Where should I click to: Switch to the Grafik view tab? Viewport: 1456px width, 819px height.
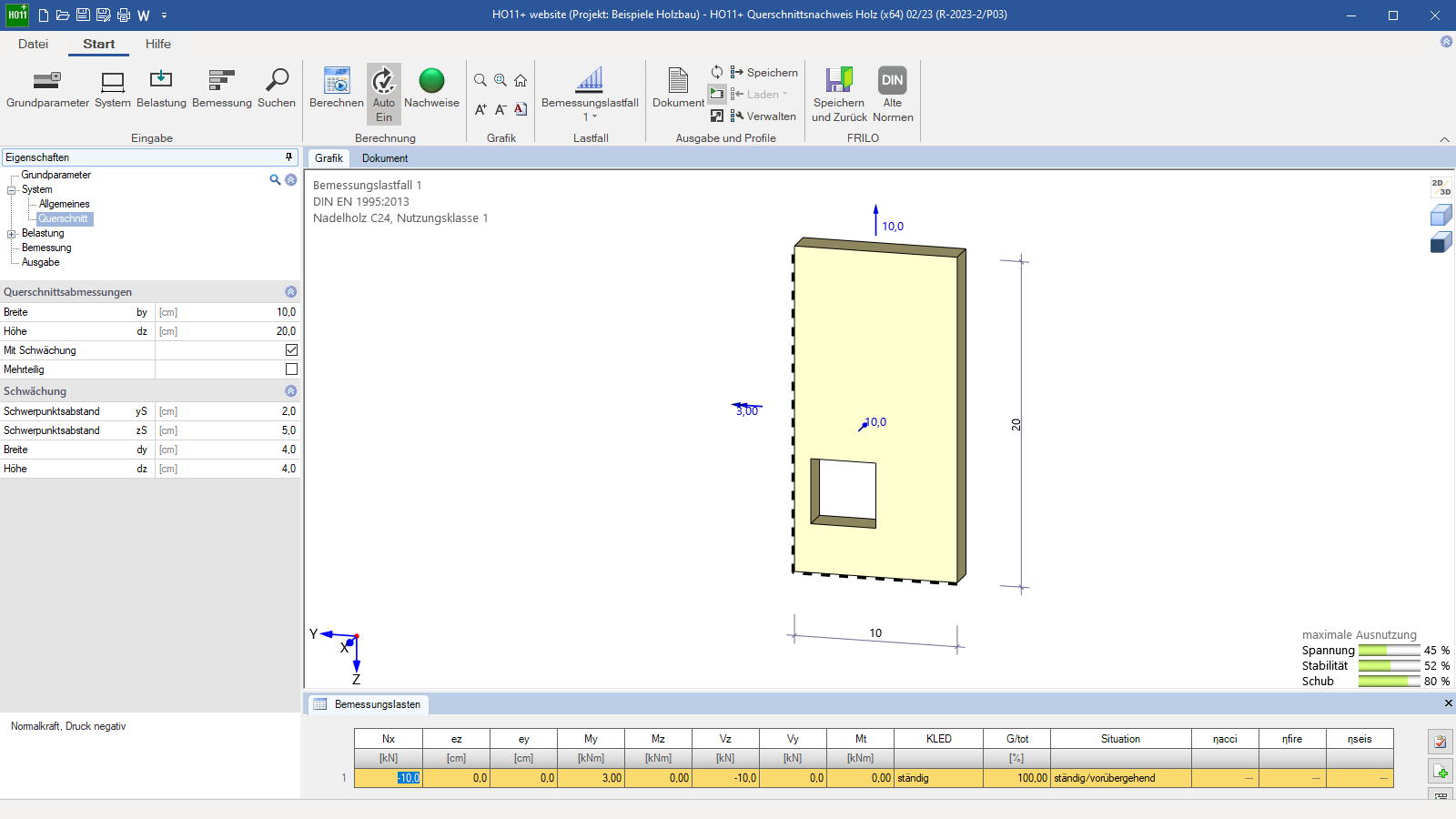(x=329, y=158)
